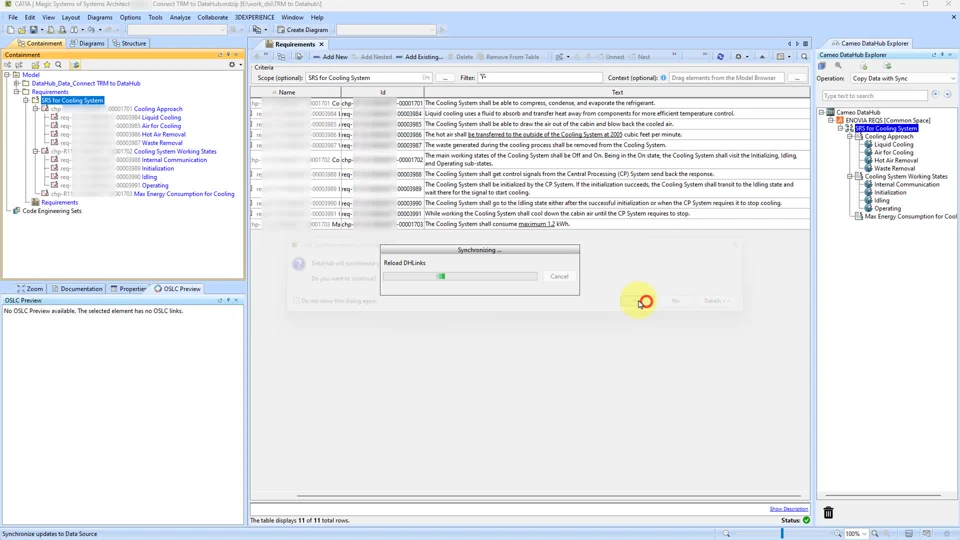
Task: Click the synchronize icon in DataHub Explorer toolbar
Action: 888,66
